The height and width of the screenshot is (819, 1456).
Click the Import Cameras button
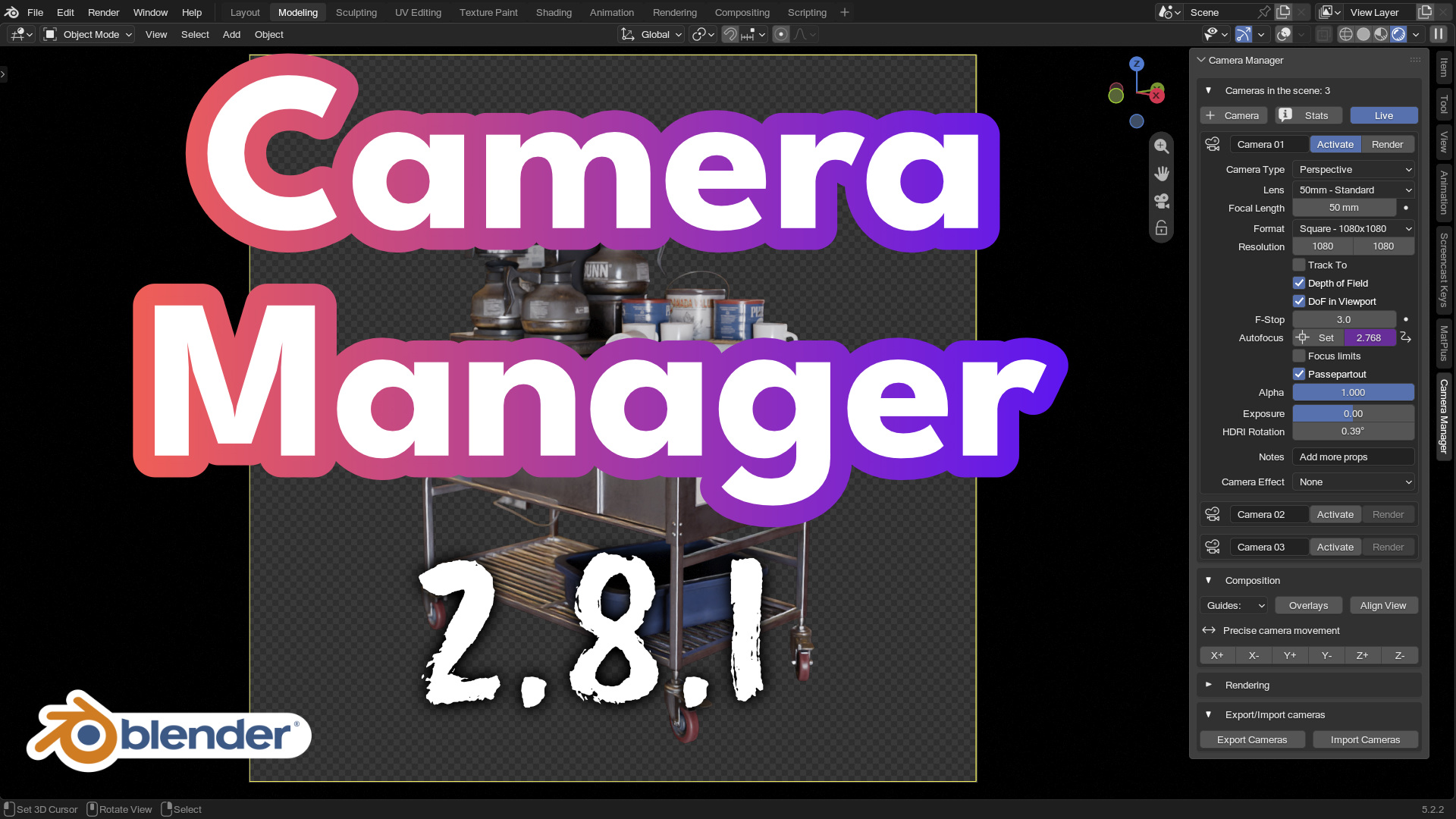tap(1365, 739)
